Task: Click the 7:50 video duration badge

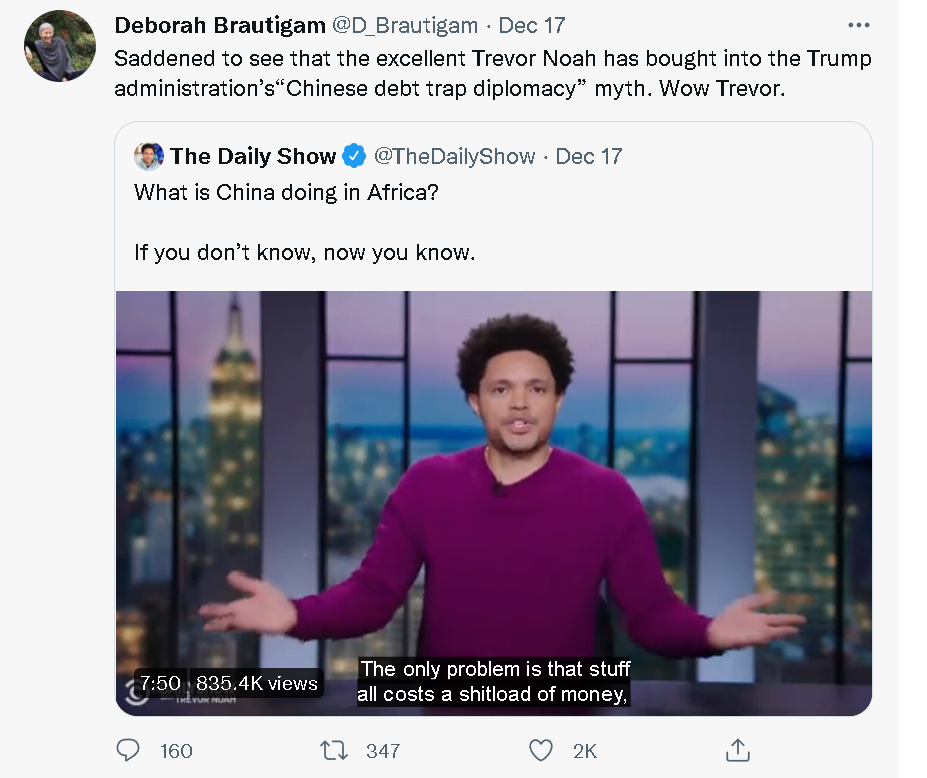Action: coord(160,683)
